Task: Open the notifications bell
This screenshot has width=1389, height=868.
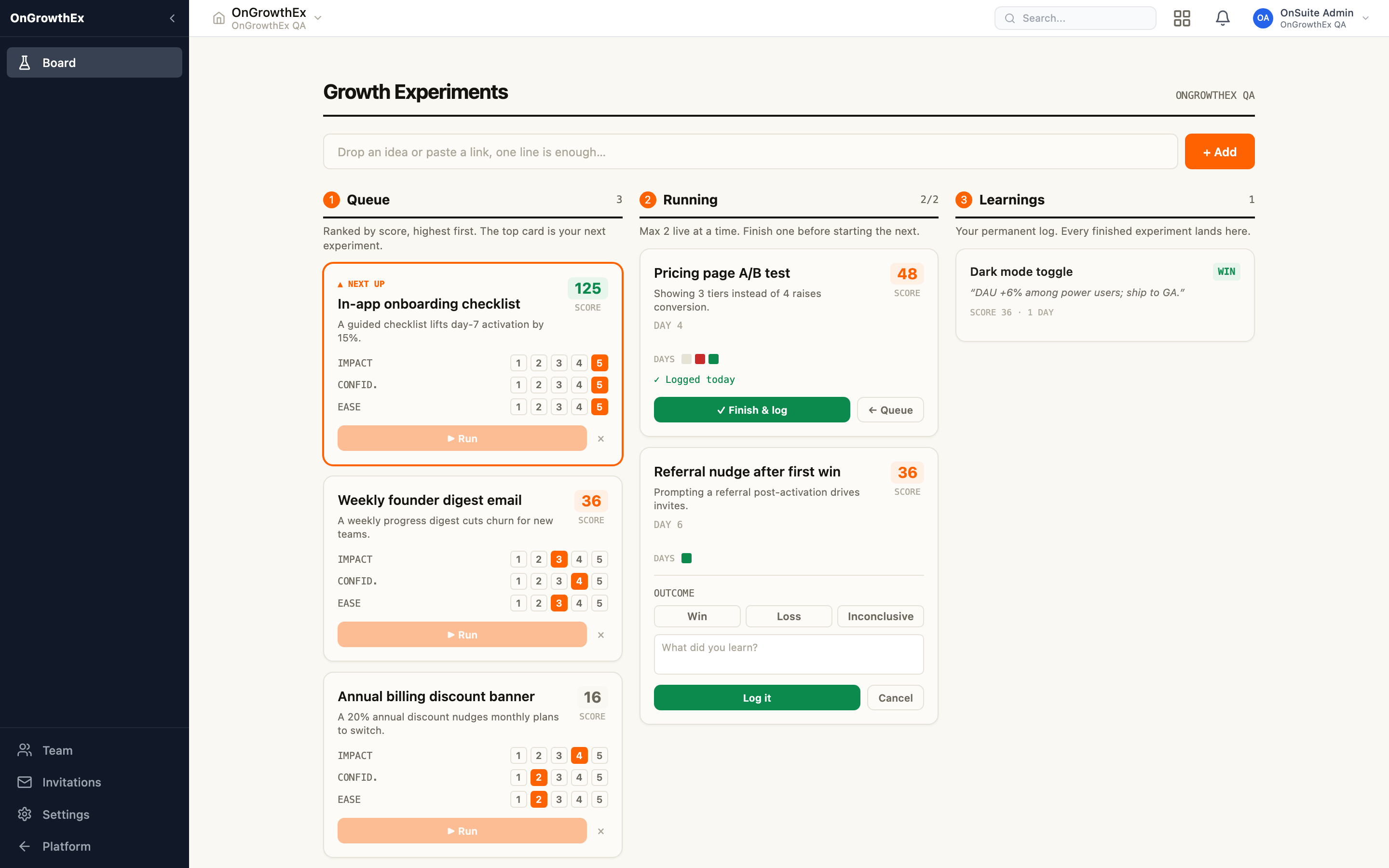Action: click(x=1223, y=18)
